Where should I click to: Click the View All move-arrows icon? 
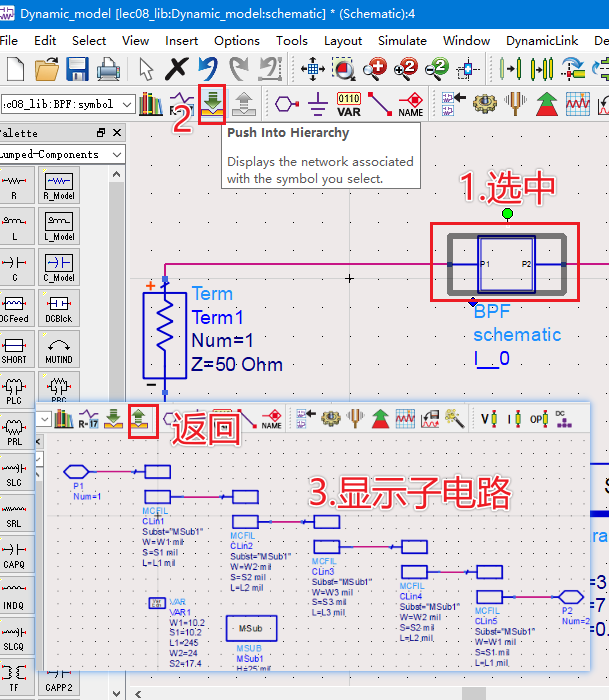click(313, 69)
